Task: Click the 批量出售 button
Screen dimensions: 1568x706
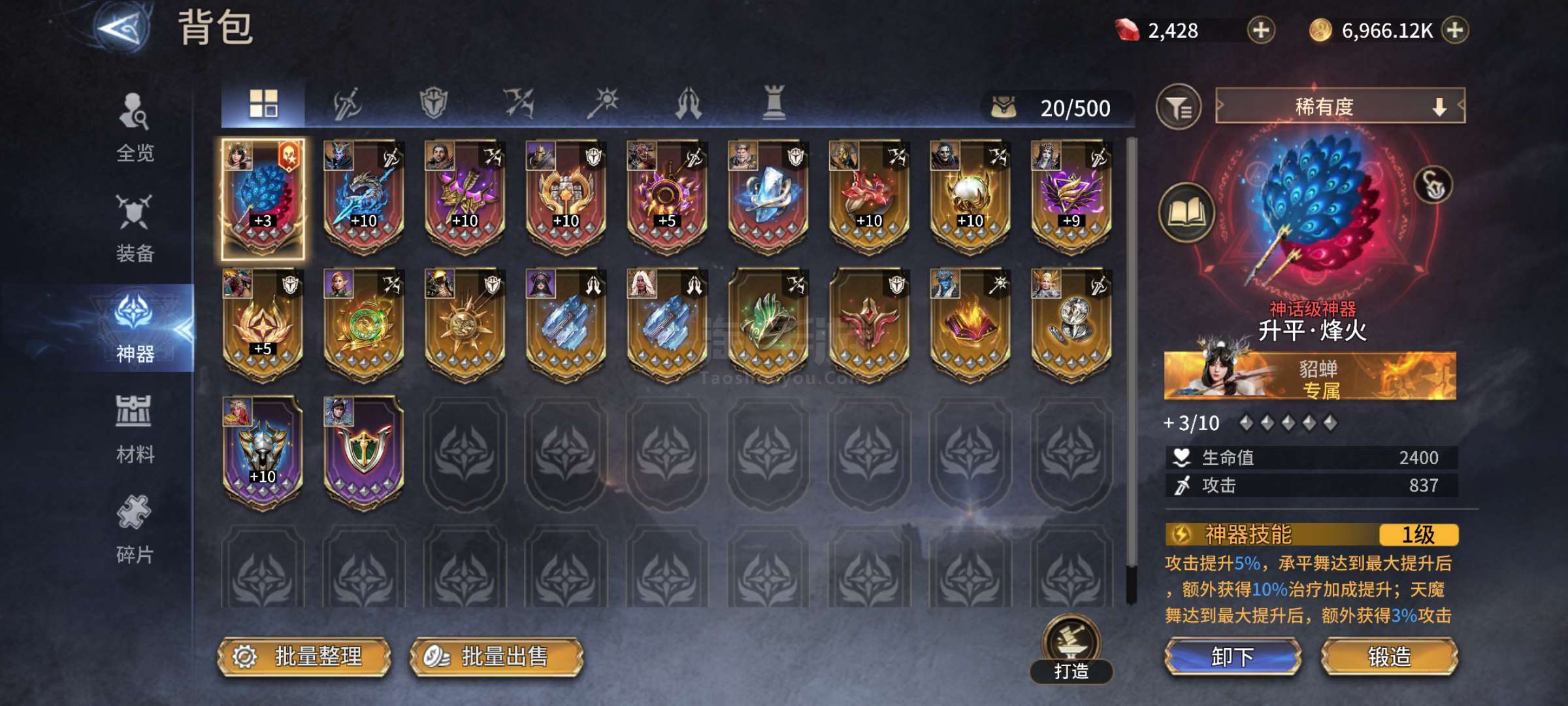Action: point(496,656)
